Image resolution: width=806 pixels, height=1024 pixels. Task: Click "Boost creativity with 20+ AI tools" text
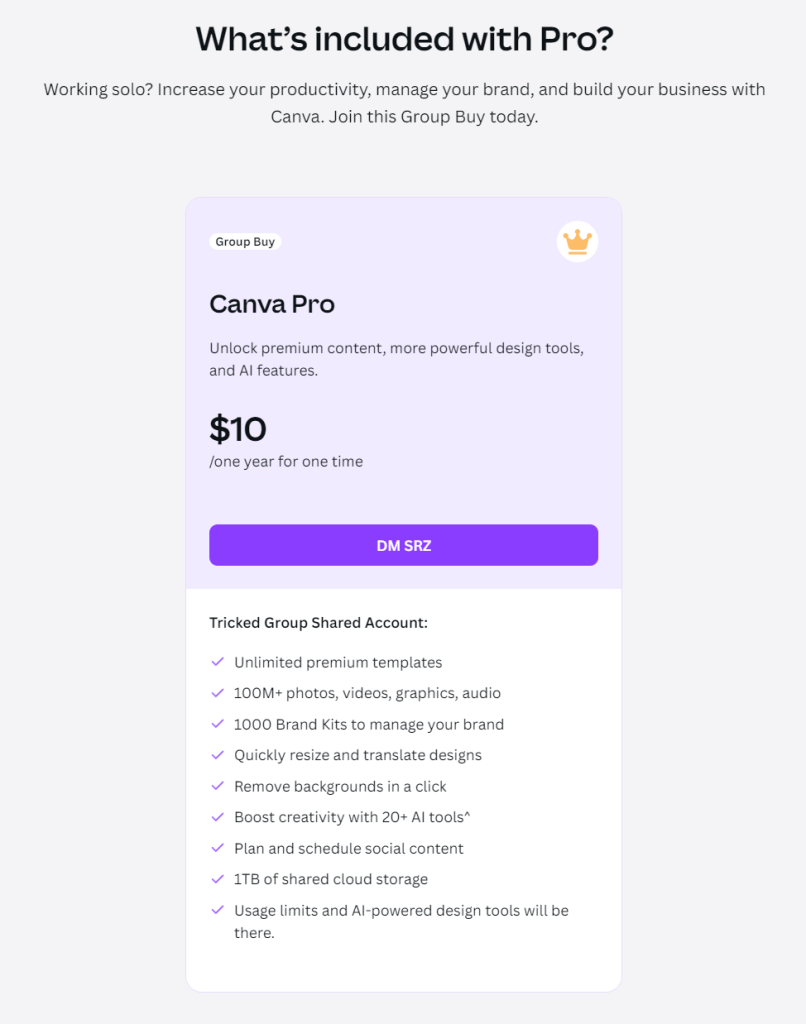[x=352, y=817]
